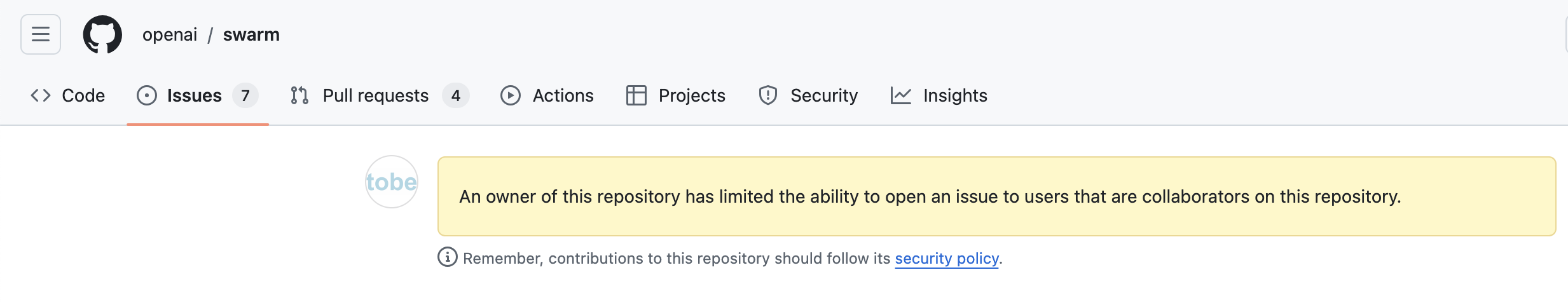1568x305 pixels.
Task: Open the hamburger navigation menu
Action: pos(41,34)
